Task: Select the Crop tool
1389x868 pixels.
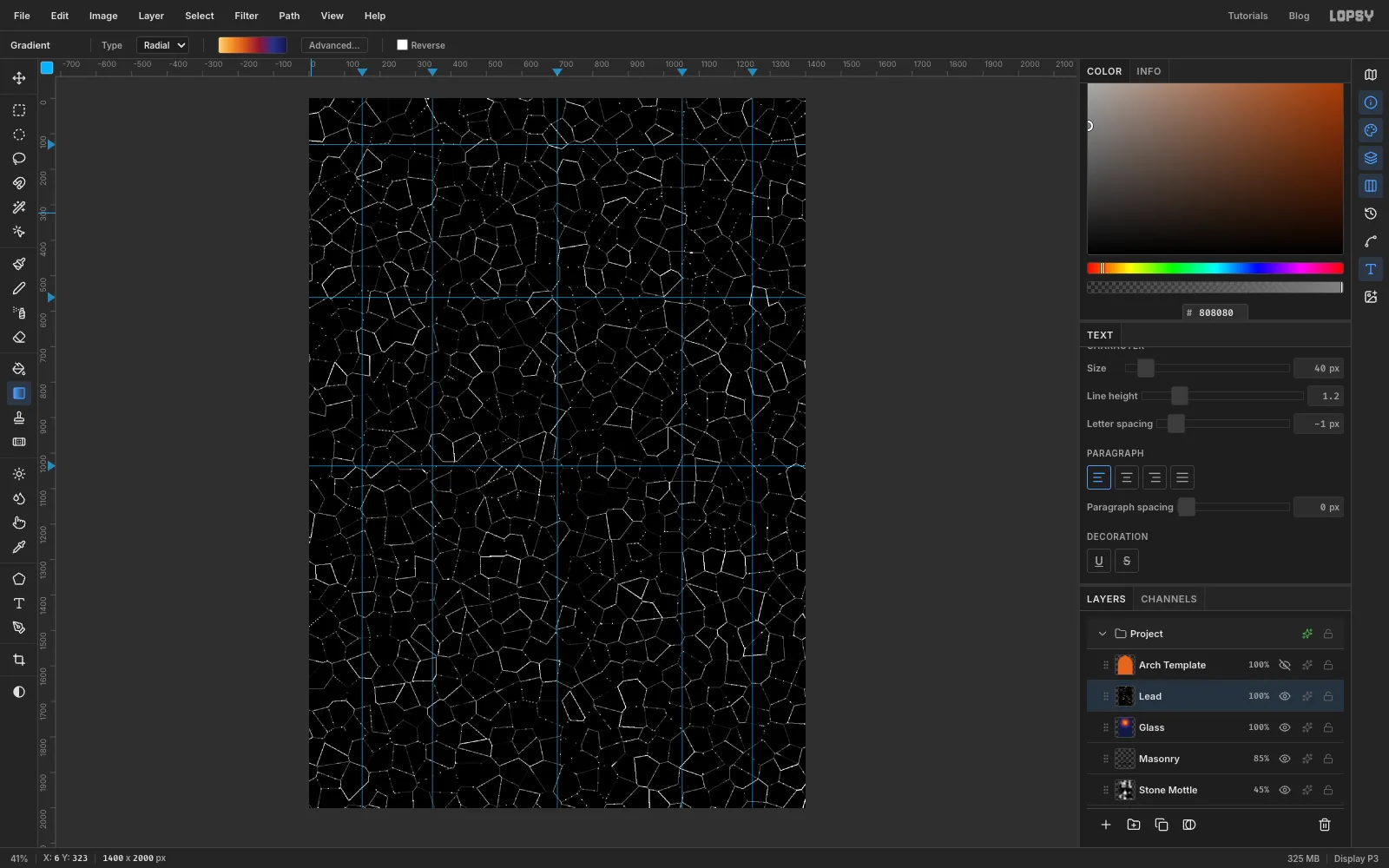Action: [x=18, y=660]
